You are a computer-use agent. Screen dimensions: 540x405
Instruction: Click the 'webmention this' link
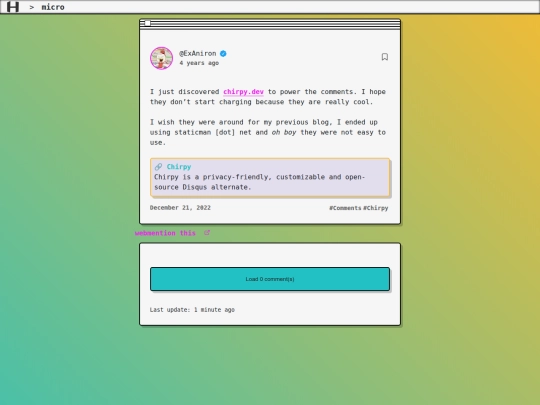point(165,233)
